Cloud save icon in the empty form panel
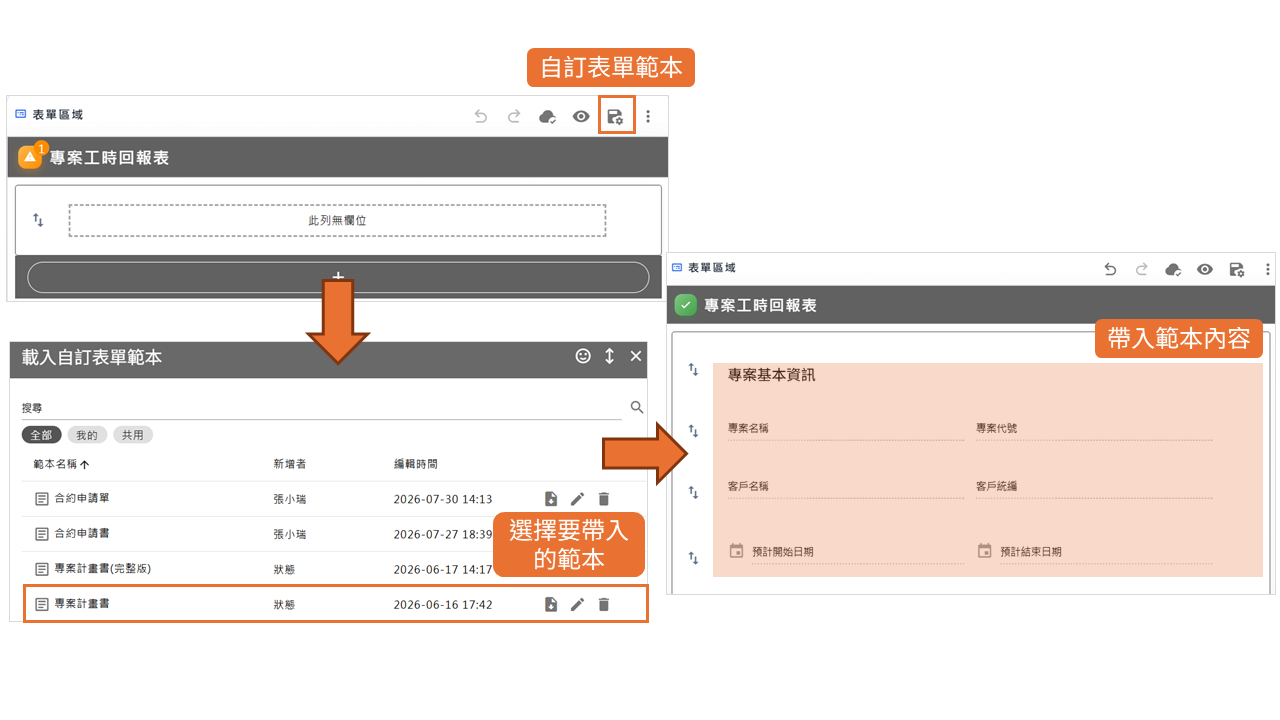The image size is (1280, 720). 548,116
